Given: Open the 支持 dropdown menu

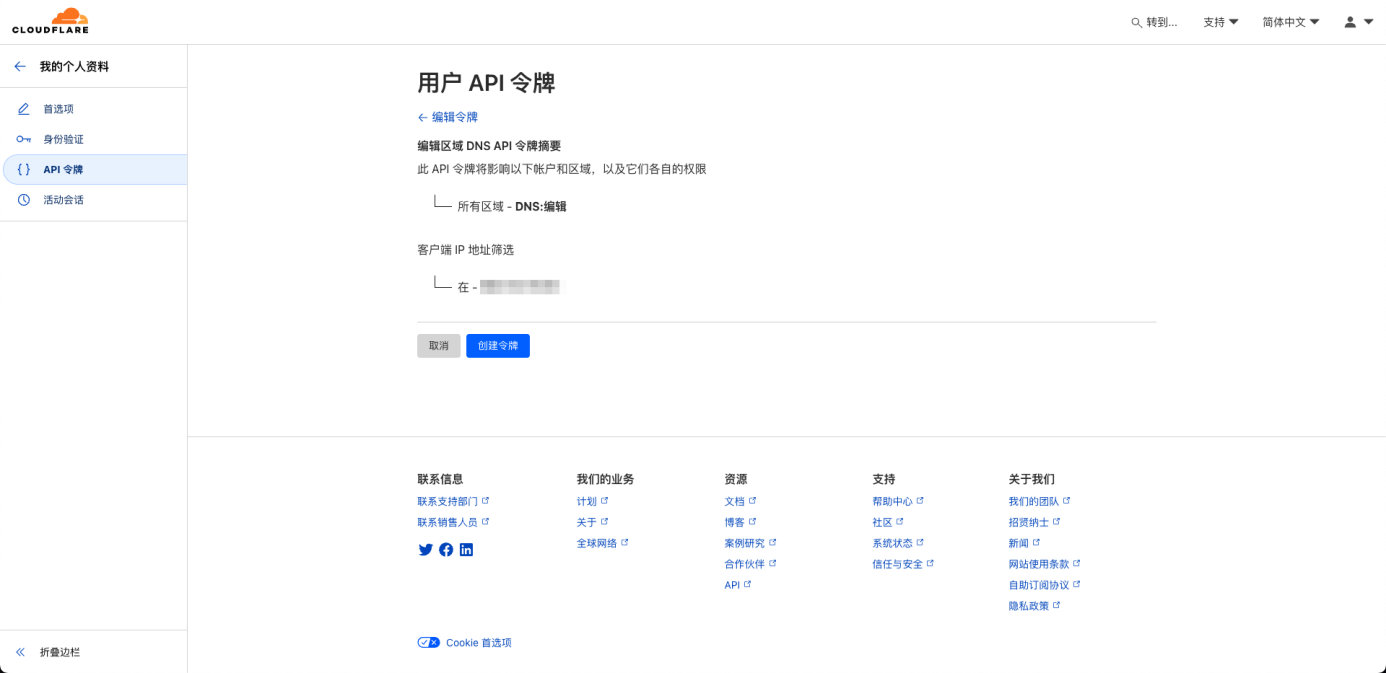Looking at the screenshot, I should coord(1220,21).
